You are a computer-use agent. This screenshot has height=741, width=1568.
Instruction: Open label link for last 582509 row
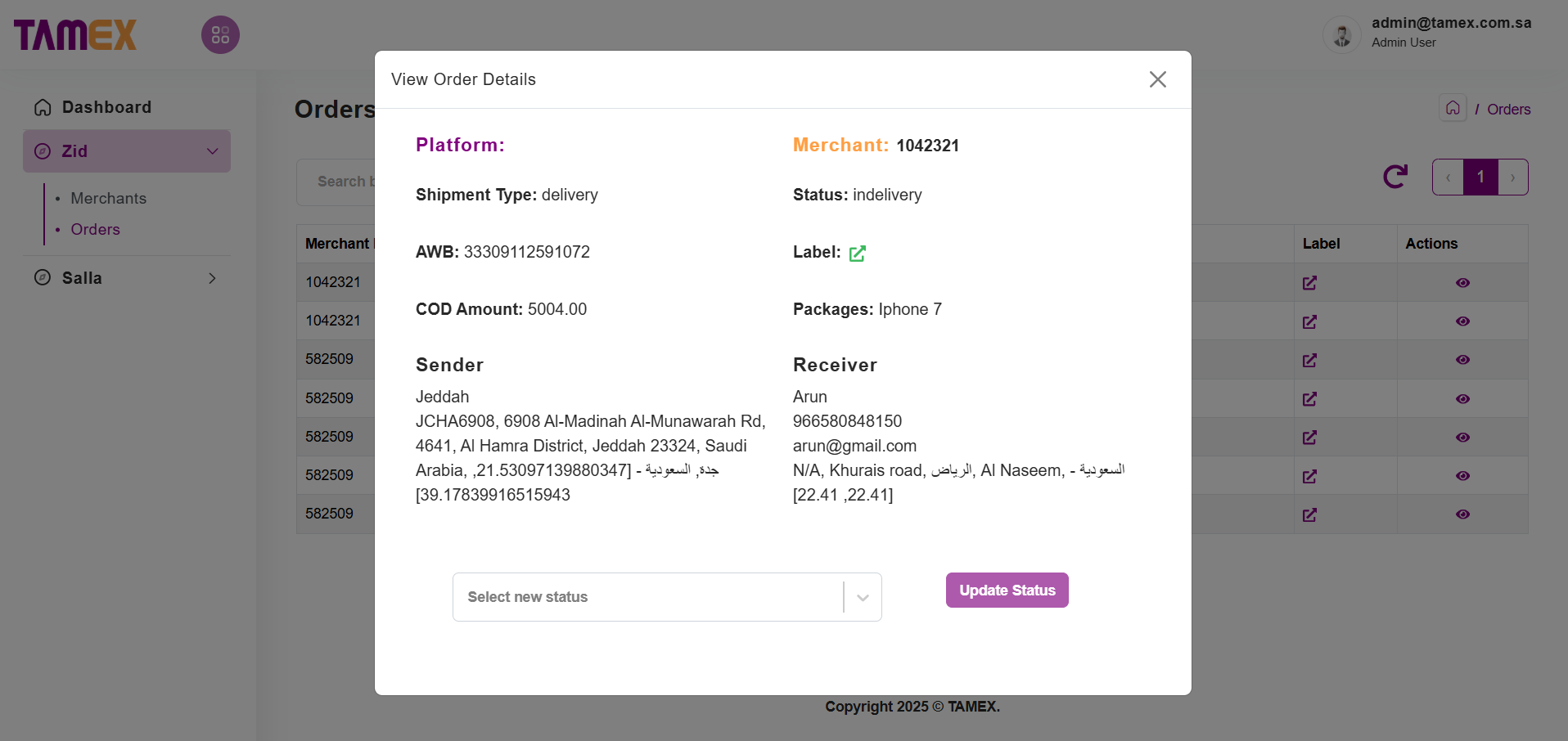click(x=1309, y=514)
